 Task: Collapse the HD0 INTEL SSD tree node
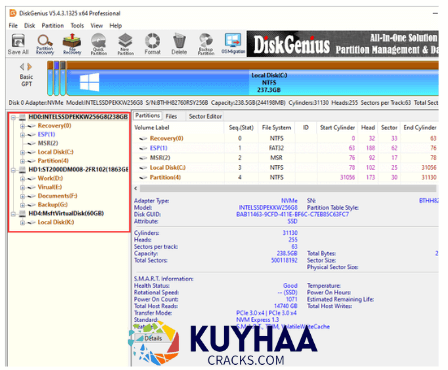[13, 117]
